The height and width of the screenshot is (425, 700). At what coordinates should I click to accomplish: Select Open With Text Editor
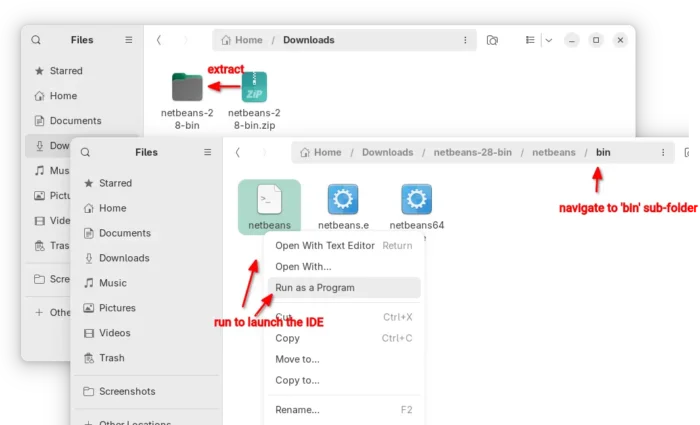[324, 245]
